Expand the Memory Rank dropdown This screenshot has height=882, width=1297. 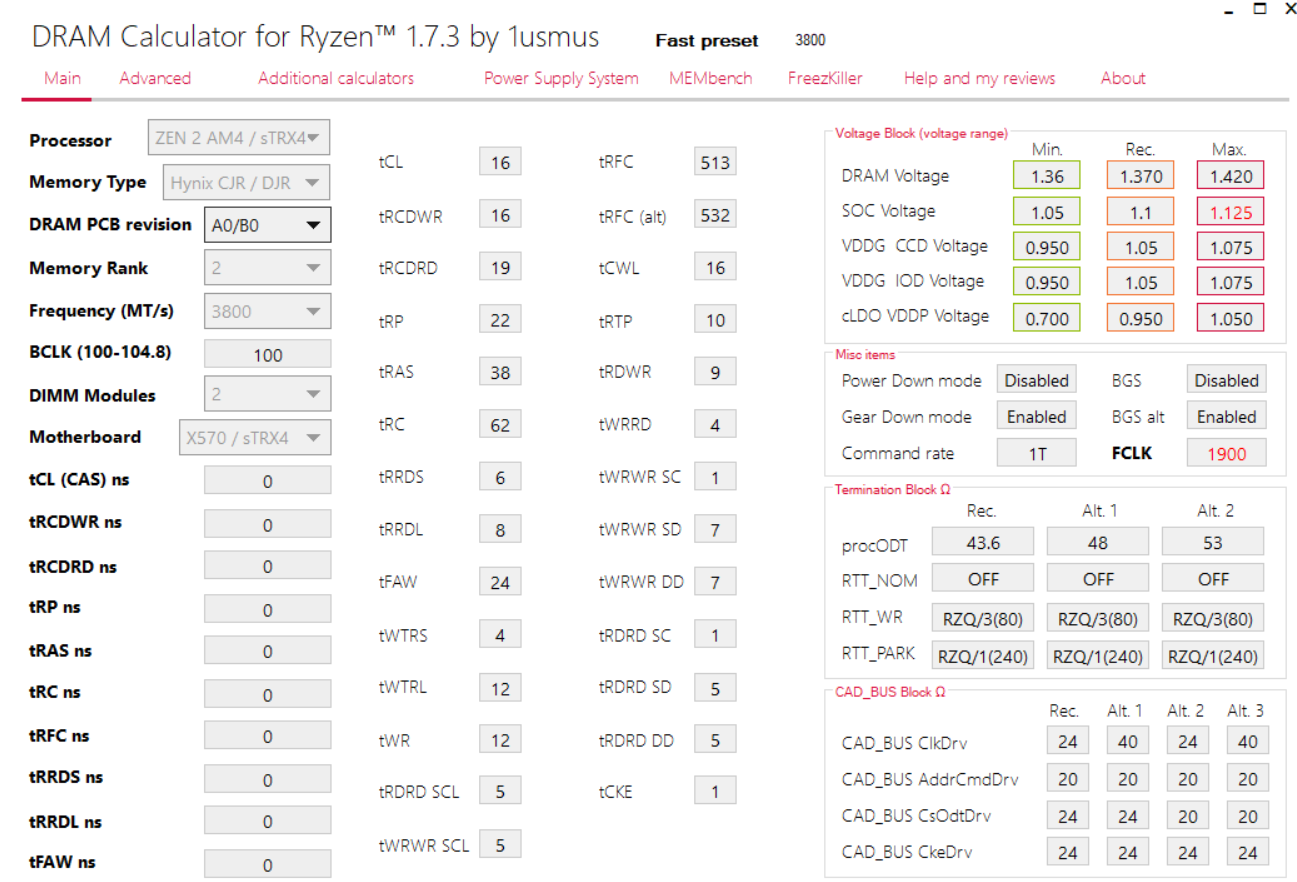point(267,268)
